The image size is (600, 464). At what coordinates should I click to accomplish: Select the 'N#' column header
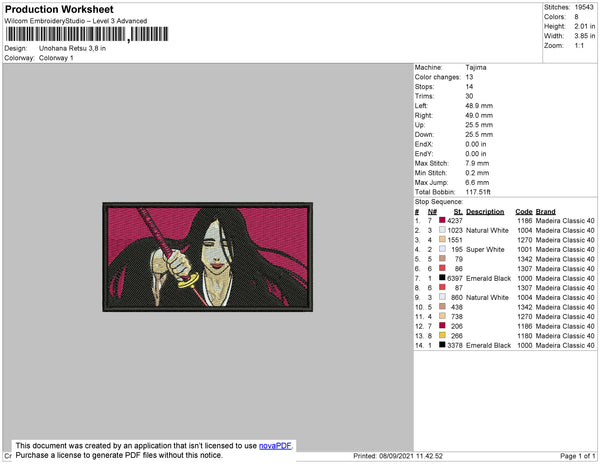pos(432,212)
